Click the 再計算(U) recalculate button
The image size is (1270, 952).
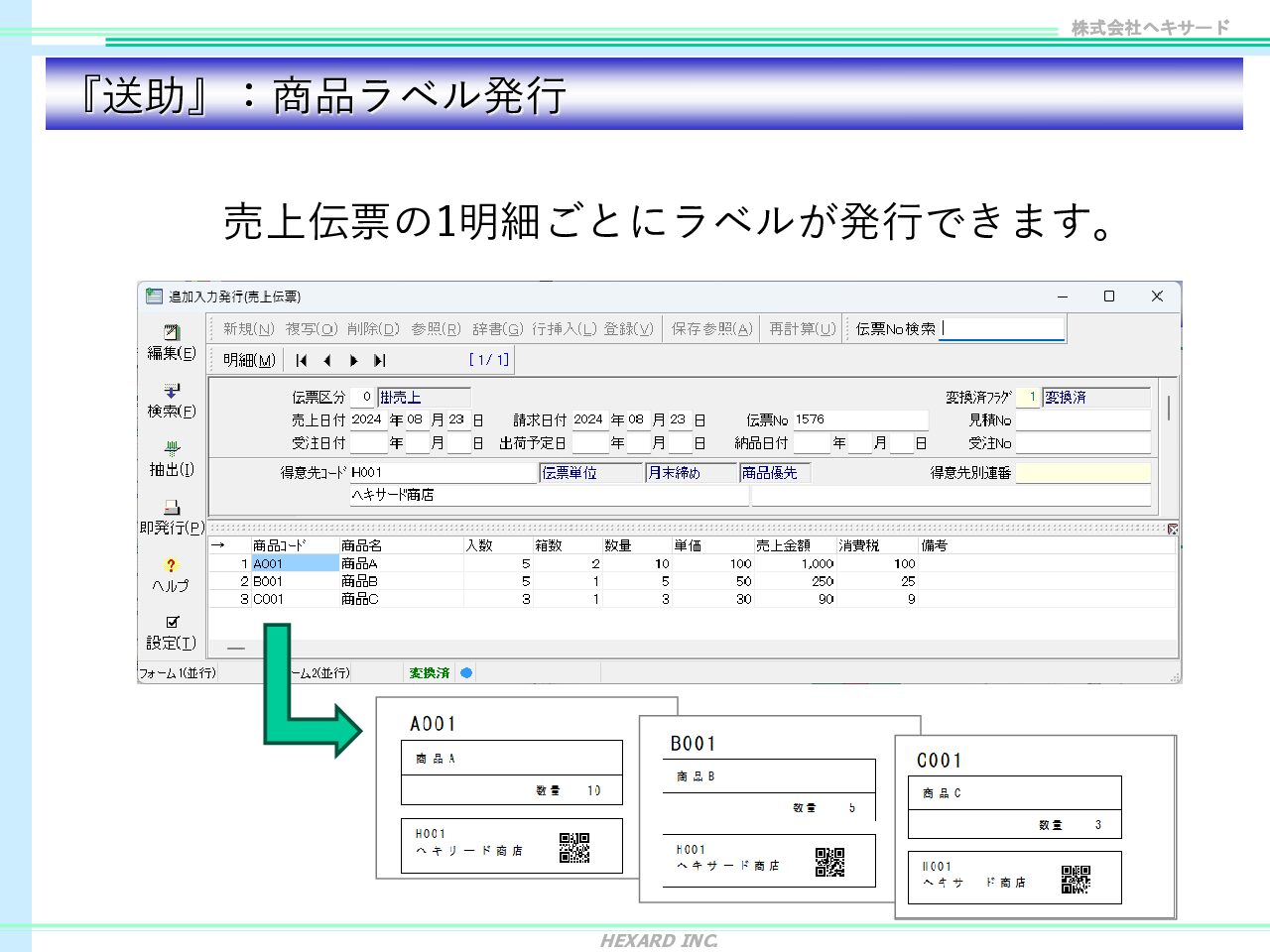(802, 328)
